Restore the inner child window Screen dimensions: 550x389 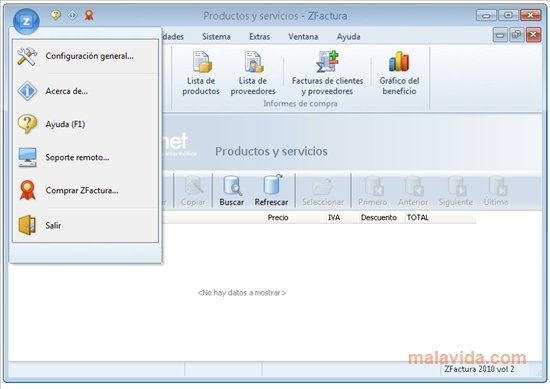pyautogui.click(x=517, y=35)
